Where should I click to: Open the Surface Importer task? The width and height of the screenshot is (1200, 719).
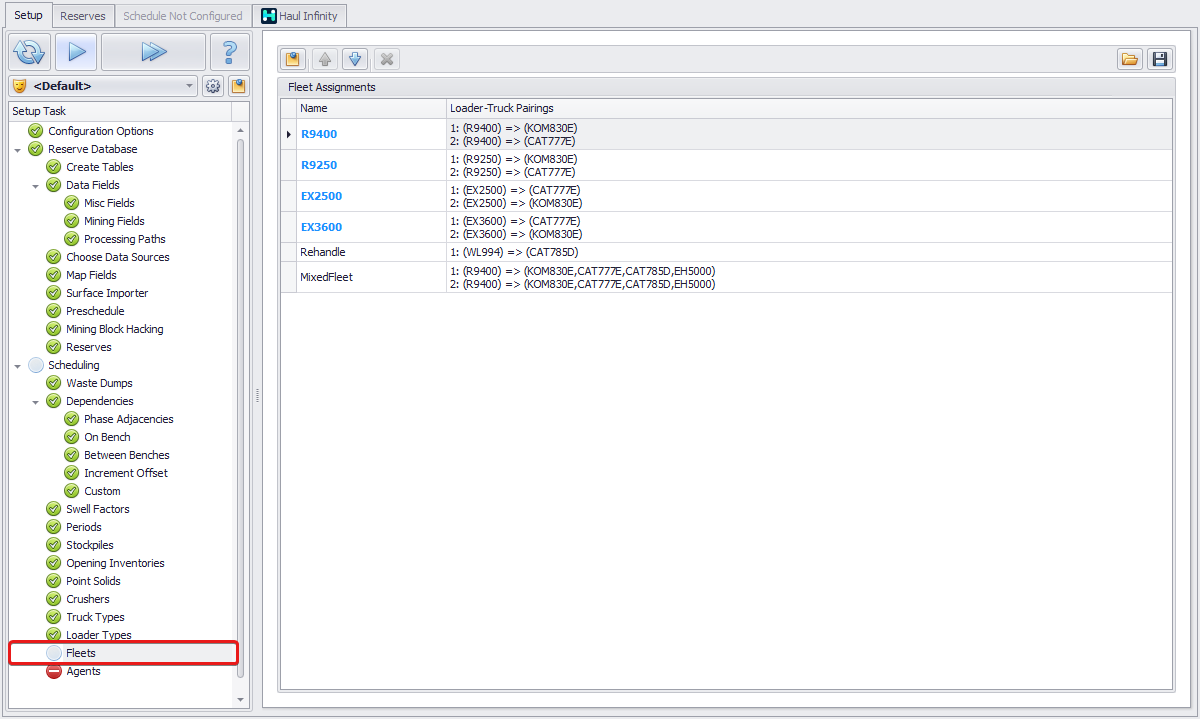pos(107,293)
